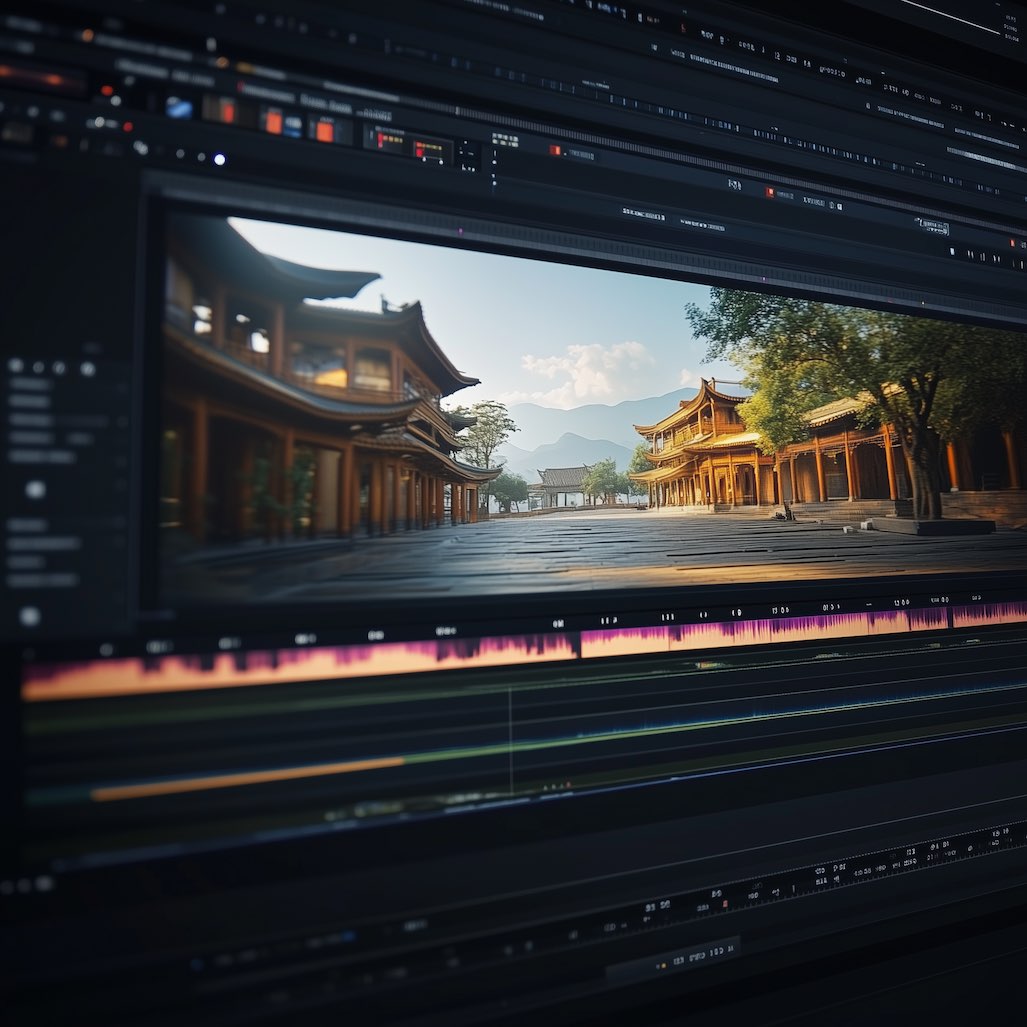The image size is (1027, 1027).
Task: Click the vertical playhead line in the timeline
Action: (510, 740)
